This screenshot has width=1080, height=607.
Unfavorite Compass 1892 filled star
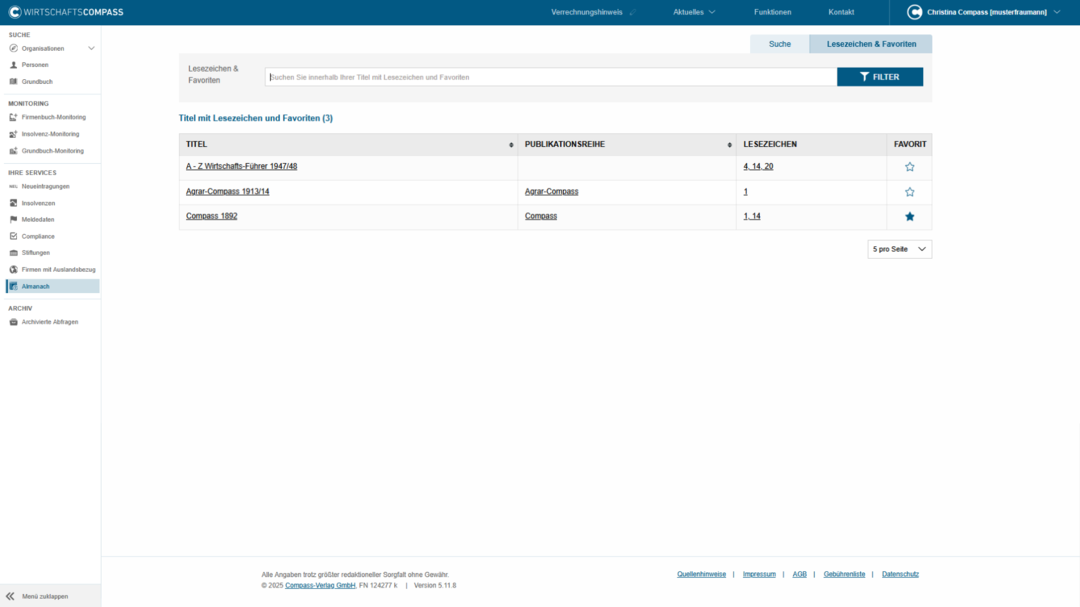(909, 216)
